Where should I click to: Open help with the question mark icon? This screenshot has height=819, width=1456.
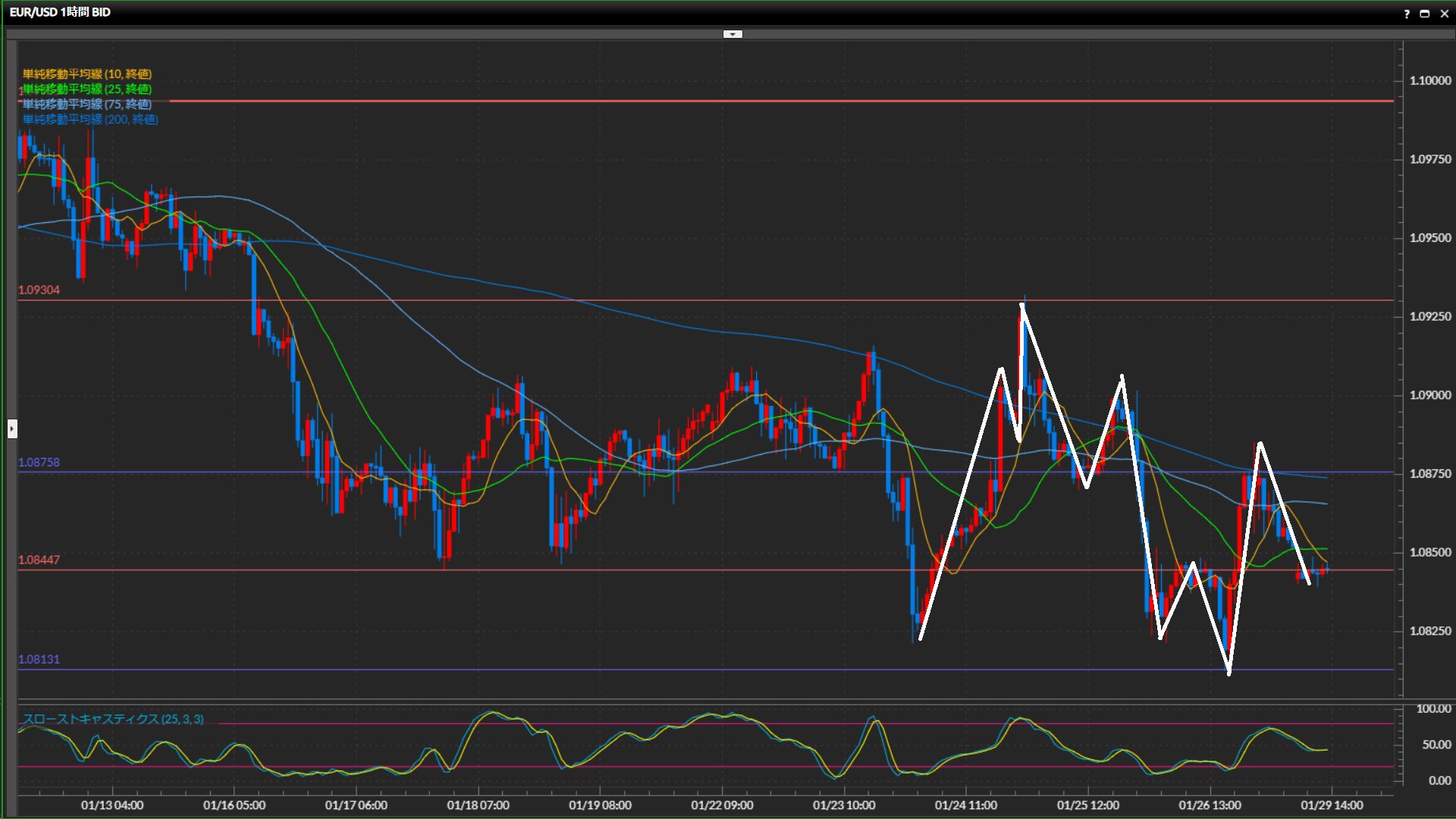point(1407,14)
